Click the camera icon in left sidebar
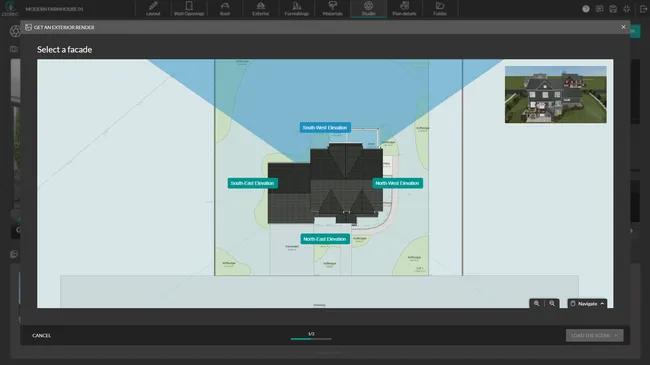Image resolution: width=650 pixels, height=365 pixels. (x=14, y=49)
